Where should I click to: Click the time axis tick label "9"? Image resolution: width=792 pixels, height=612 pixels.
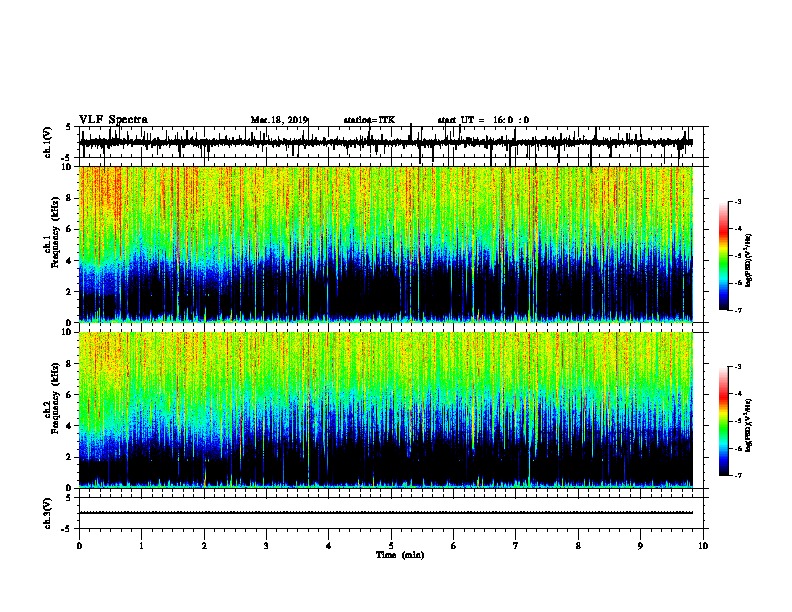[640, 546]
